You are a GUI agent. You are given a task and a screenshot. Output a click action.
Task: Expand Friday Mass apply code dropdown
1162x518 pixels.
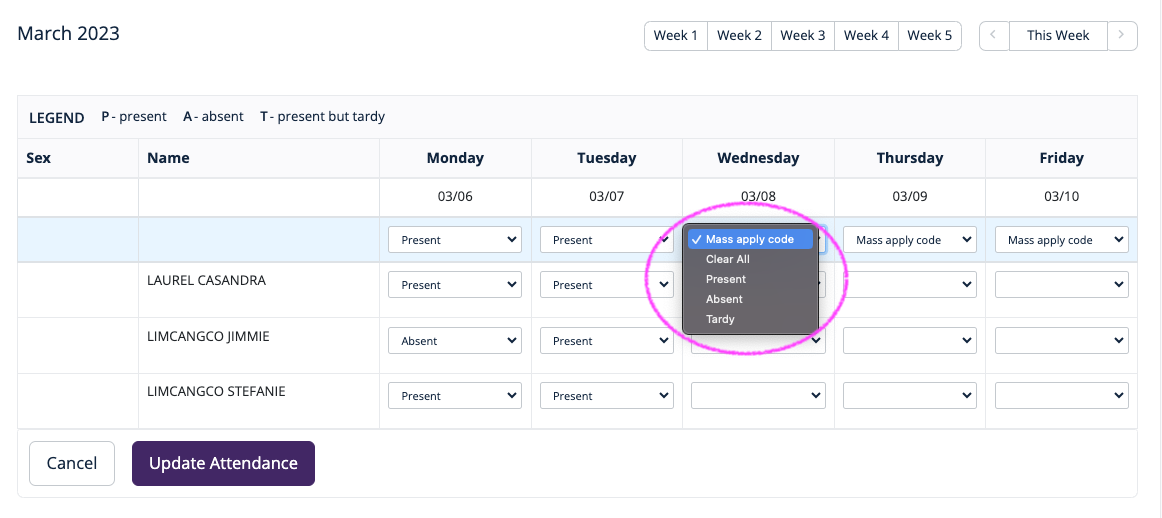pyautogui.click(x=1061, y=240)
